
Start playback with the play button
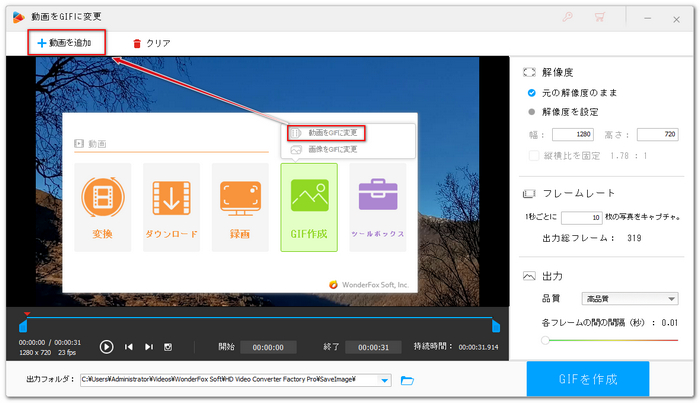coord(106,347)
